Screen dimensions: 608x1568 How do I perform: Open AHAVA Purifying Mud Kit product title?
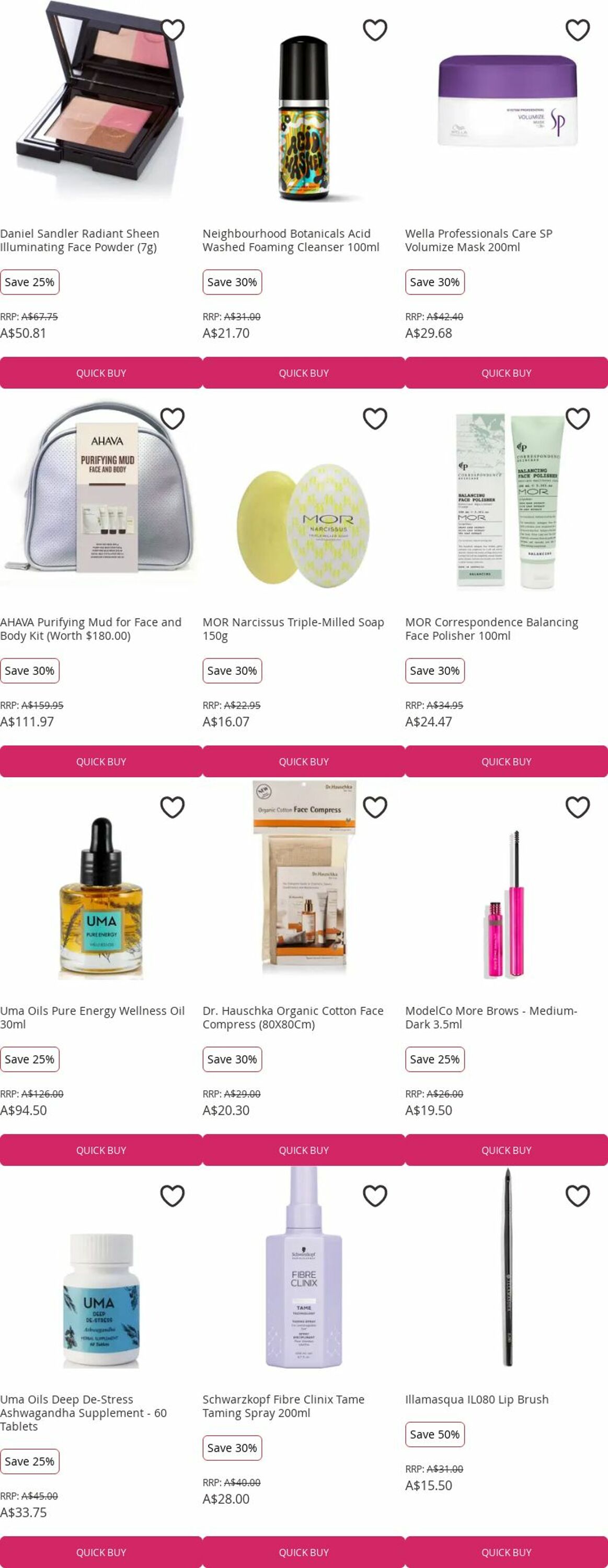pyautogui.click(x=90, y=629)
